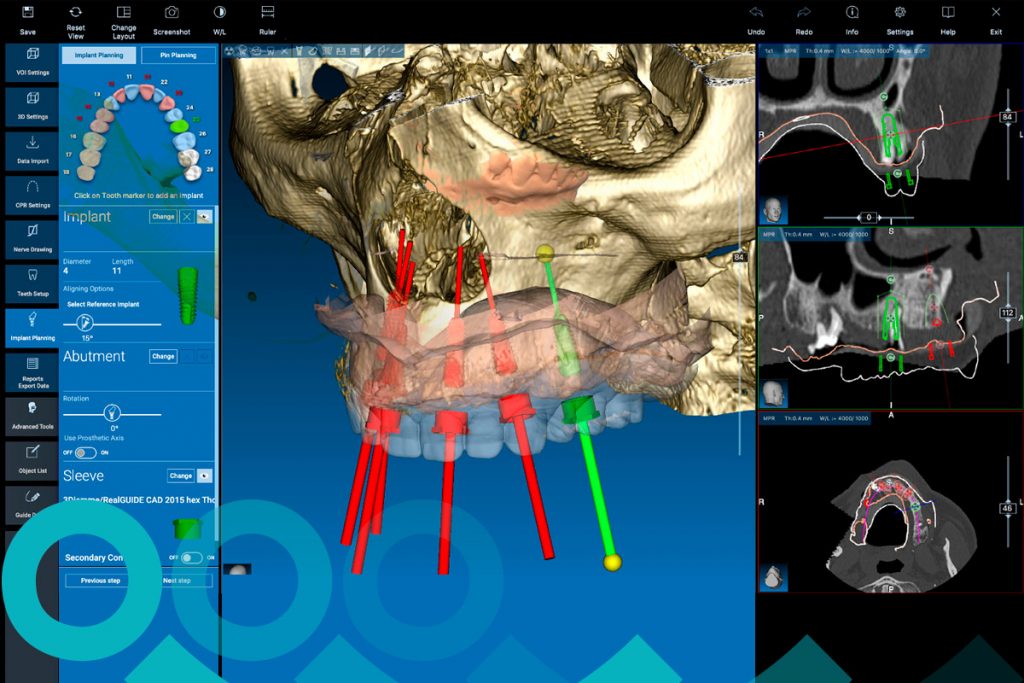Viewport: 1024px width, 683px height.
Task: Open the Info panel
Action: [852, 20]
